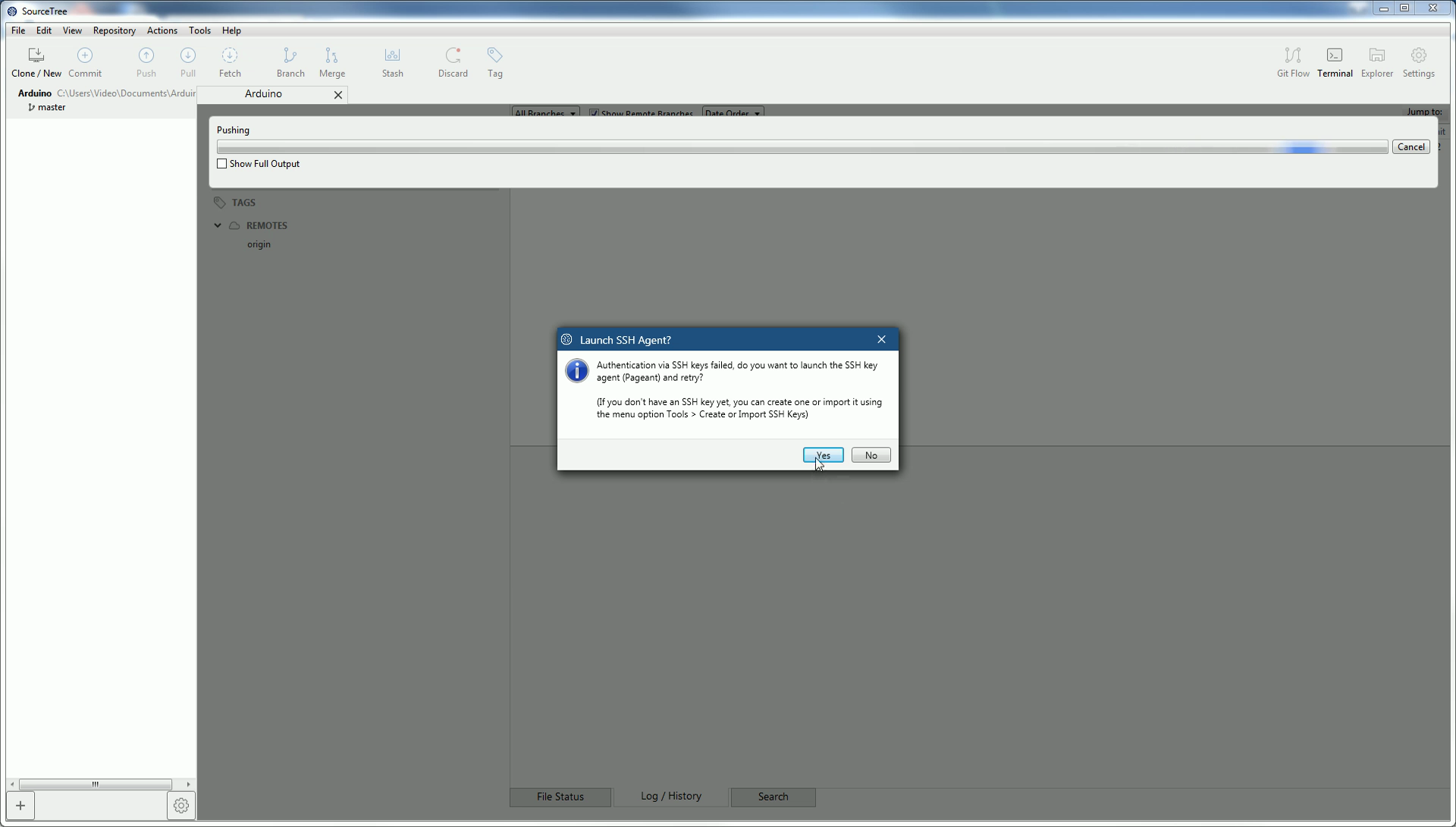The width and height of the screenshot is (1456, 827).
Task: Toggle Show Remote Branches checkbox
Action: (x=594, y=113)
